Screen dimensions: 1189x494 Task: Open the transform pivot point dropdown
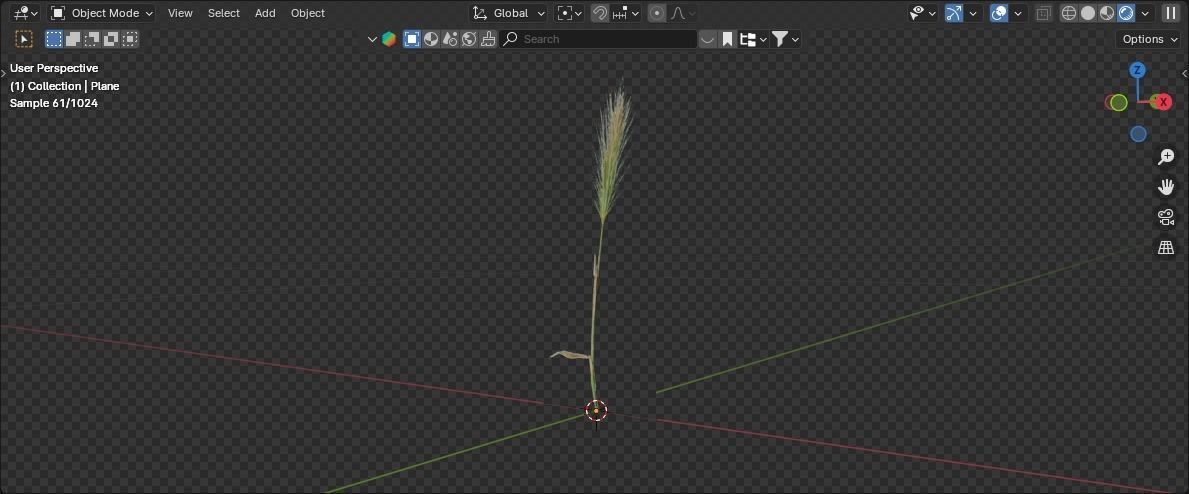pos(569,13)
